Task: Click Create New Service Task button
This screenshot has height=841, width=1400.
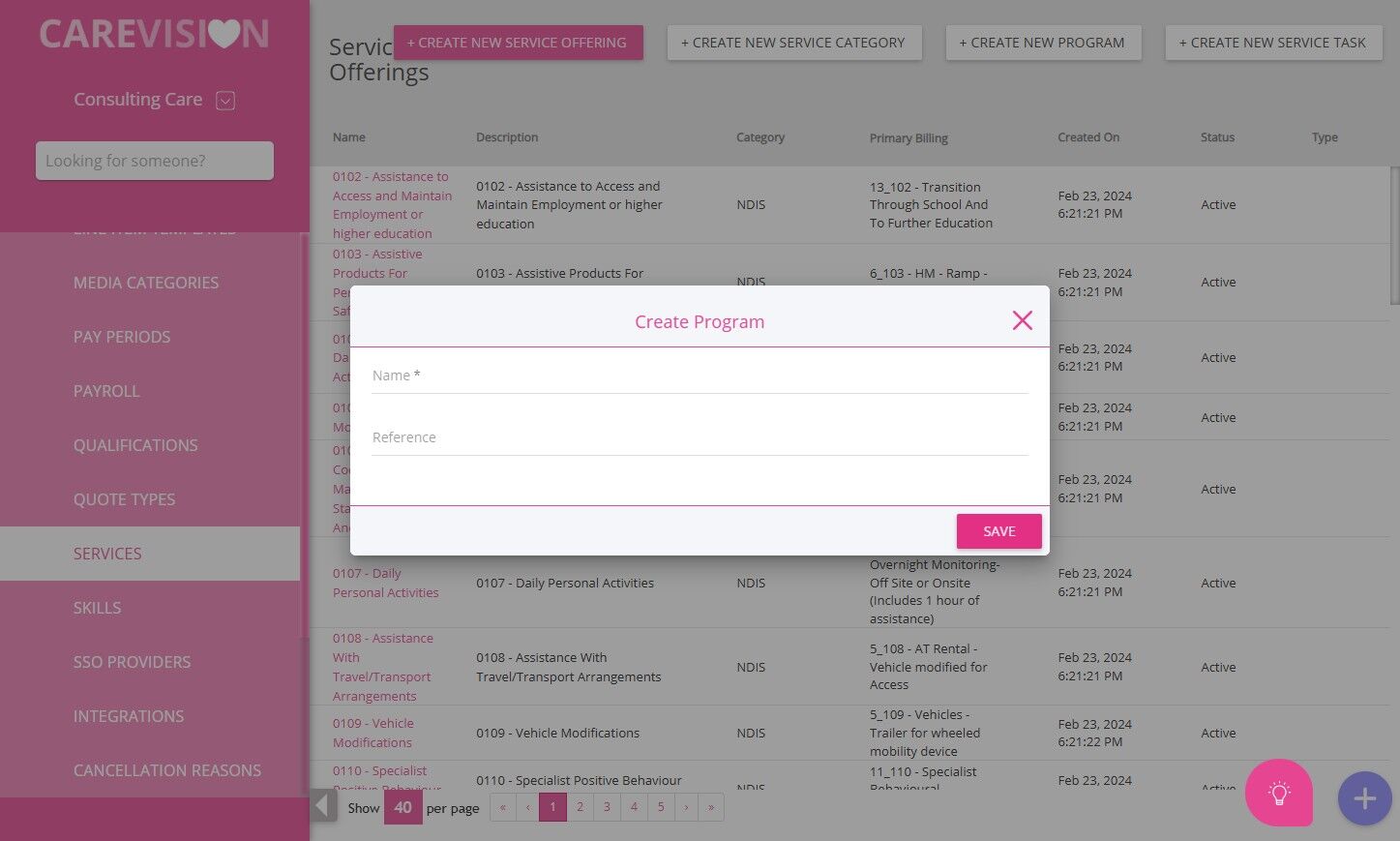Action: [1272, 43]
